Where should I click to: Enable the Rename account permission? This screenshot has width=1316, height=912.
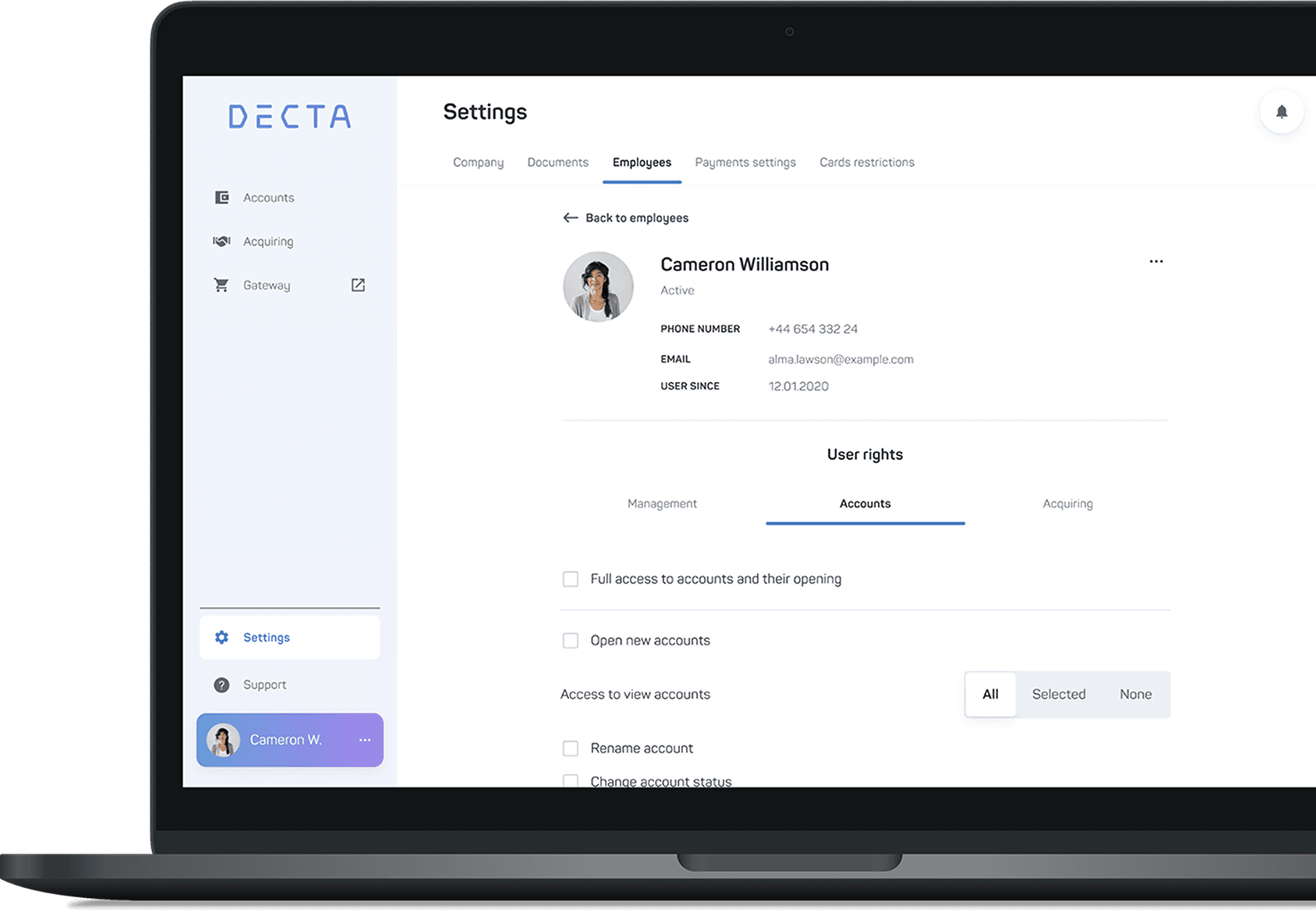(570, 748)
